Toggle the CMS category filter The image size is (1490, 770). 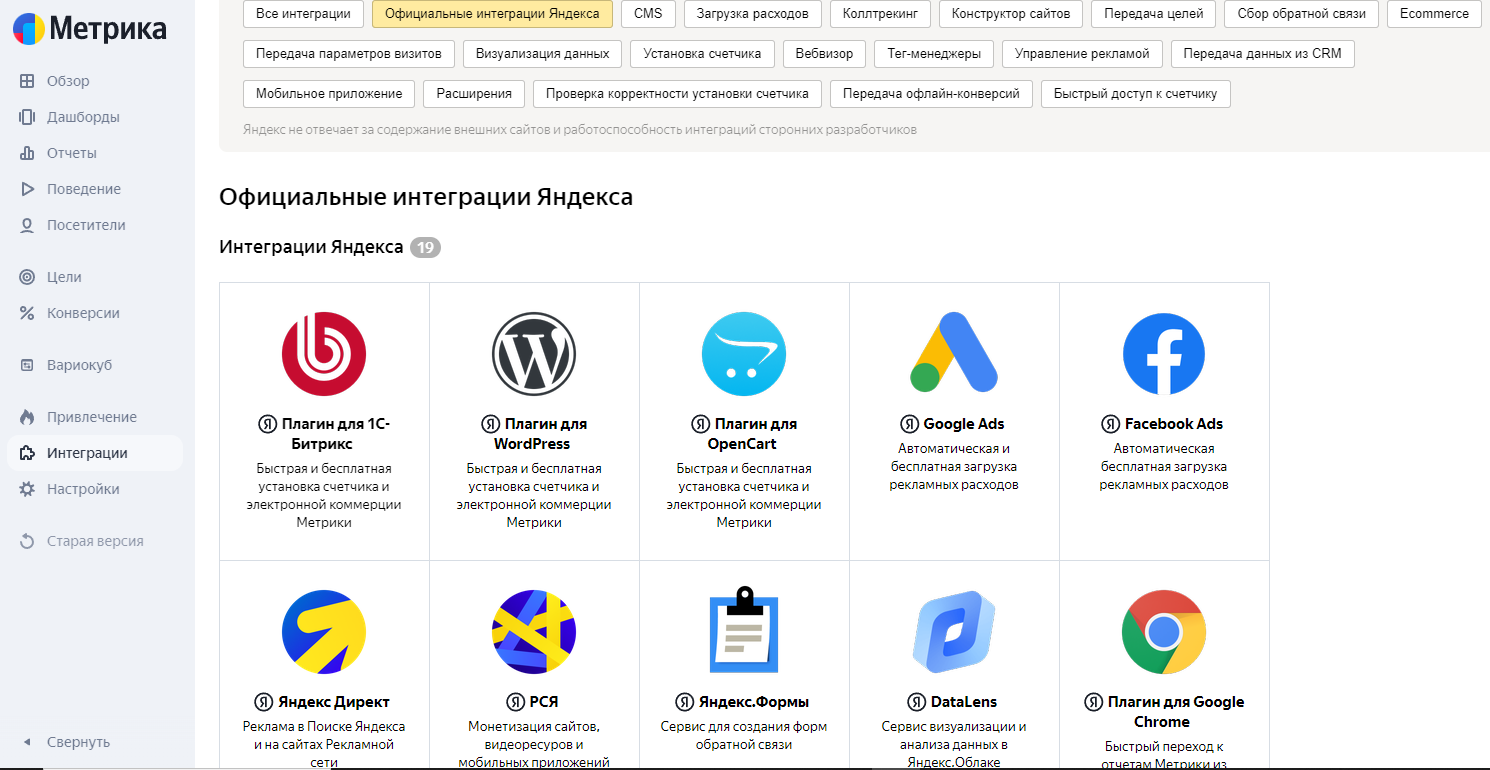(648, 14)
